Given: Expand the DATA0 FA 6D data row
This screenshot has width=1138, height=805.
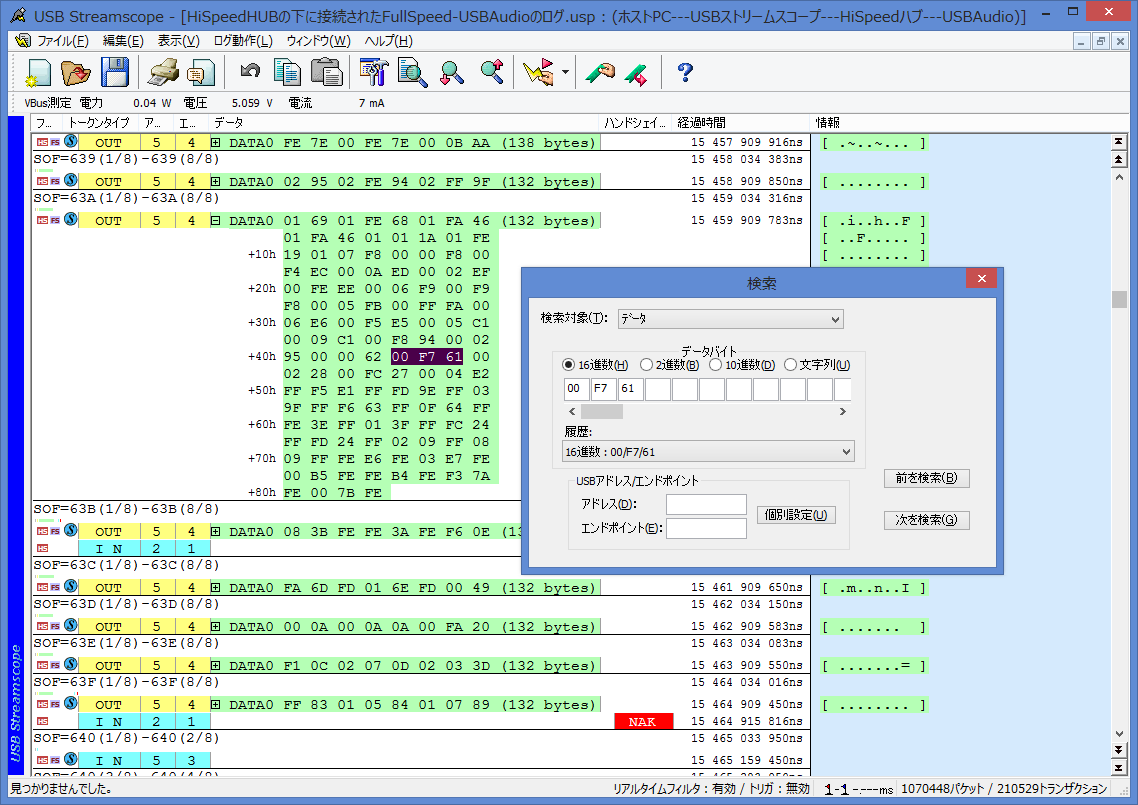Looking at the screenshot, I should coord(216,588).
